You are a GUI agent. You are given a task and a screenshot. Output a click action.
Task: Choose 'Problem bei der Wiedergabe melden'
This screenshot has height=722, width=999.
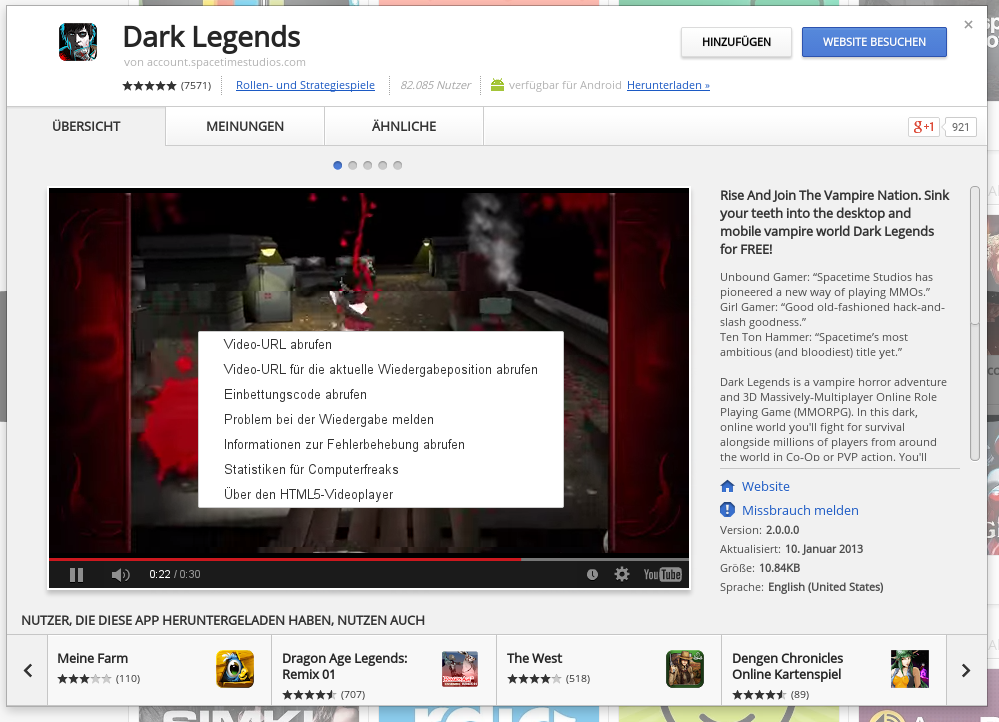(x=381, y=419)
